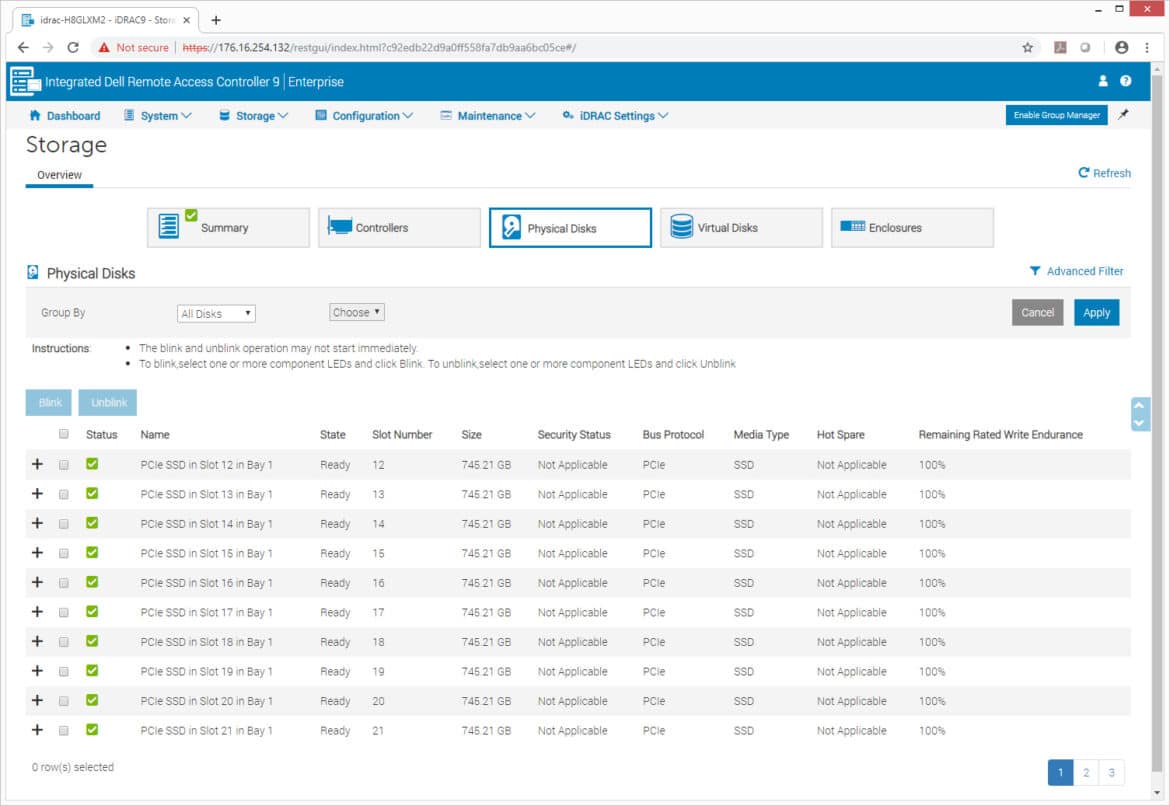The height and width of the screenshot is (806, 1170).
Task: Click the browser reload icon
Action: pyautogui.click(x=72, y=48)
